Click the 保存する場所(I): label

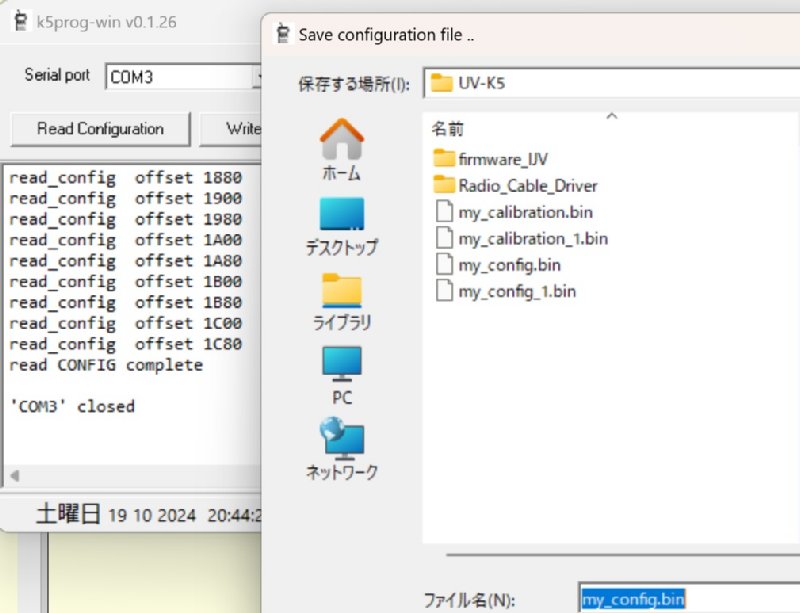[354, 84]
